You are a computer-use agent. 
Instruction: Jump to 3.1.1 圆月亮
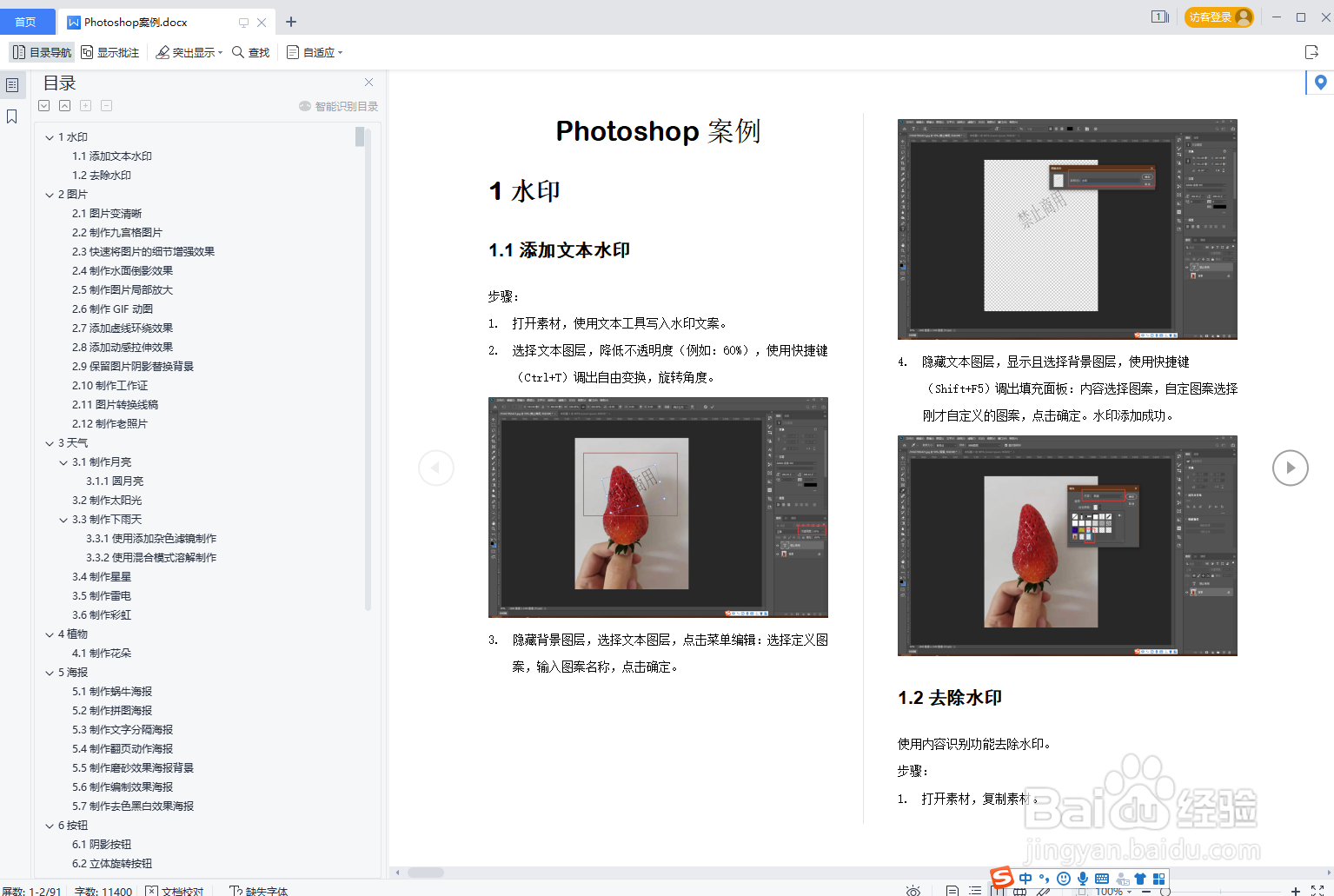click(115, 481)
